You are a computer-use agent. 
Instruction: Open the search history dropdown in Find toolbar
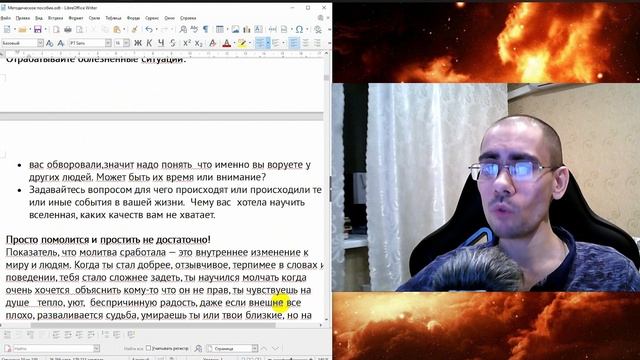pos(96,348)
